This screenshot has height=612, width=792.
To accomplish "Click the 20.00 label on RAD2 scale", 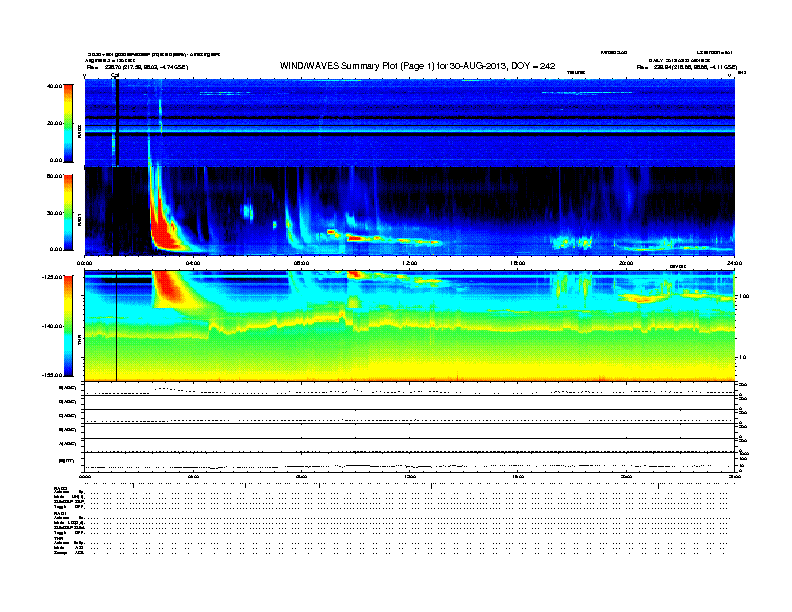I will [55, 123].
